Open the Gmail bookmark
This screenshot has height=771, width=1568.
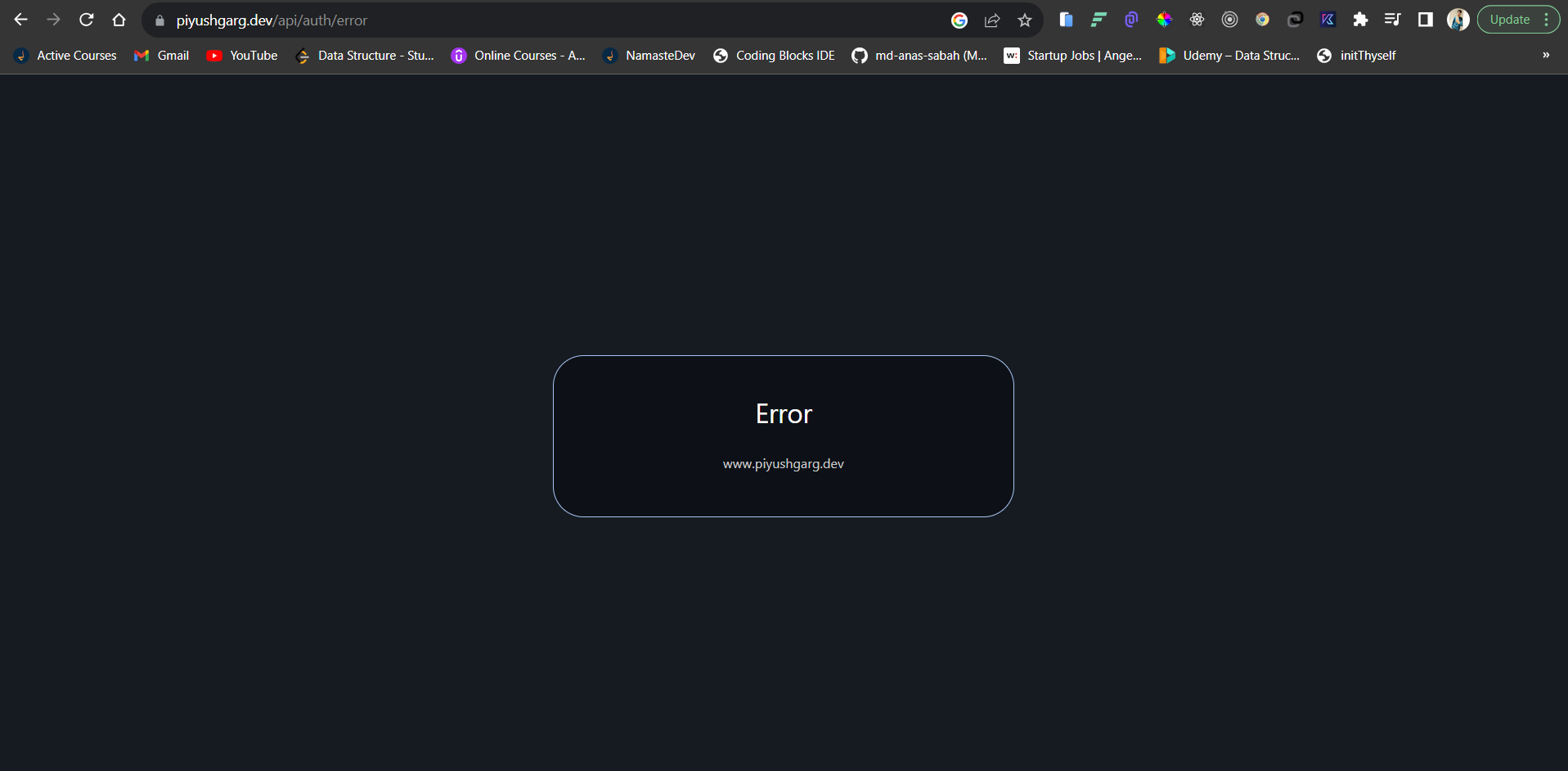[x=161, y=56]
